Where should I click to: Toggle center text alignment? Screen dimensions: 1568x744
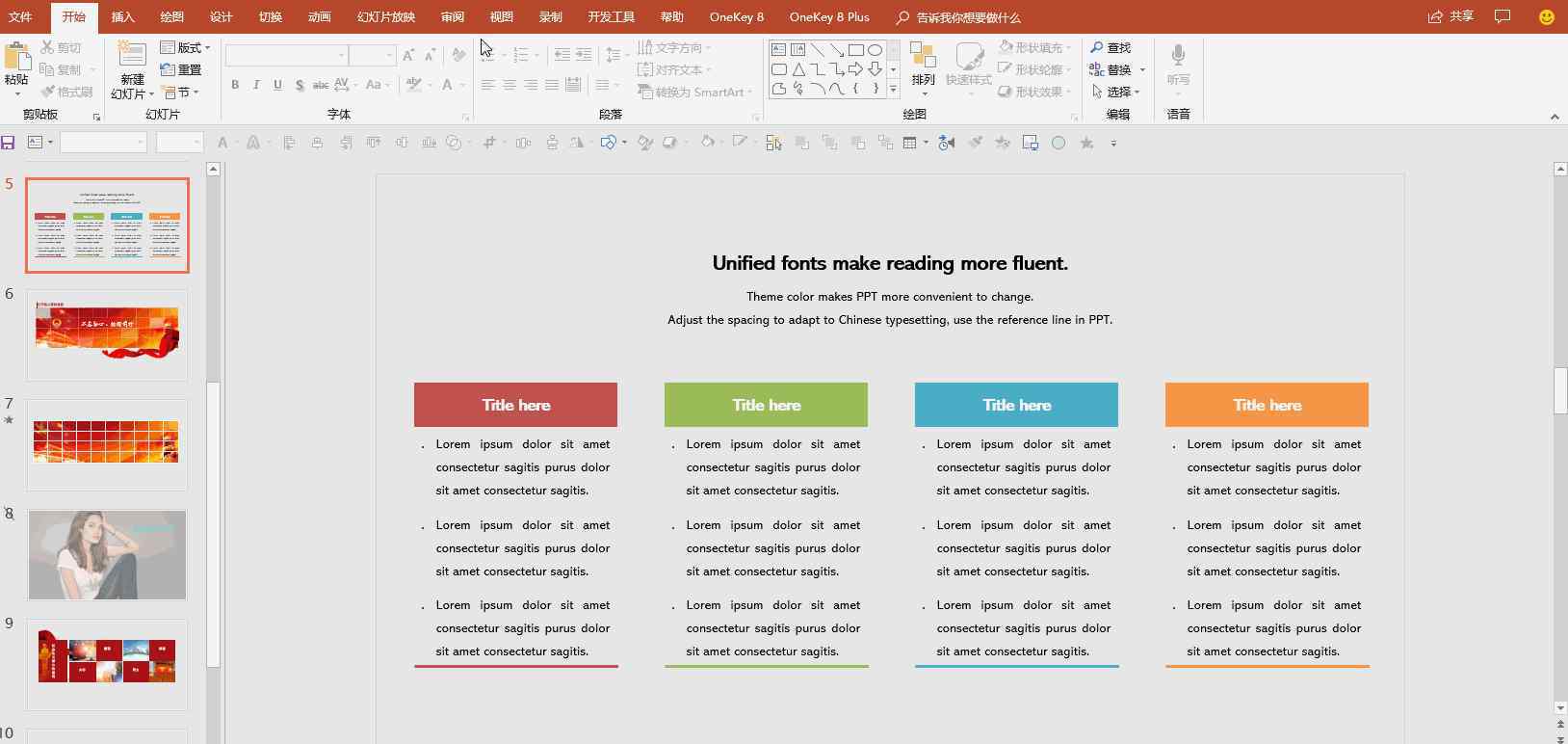510,85
